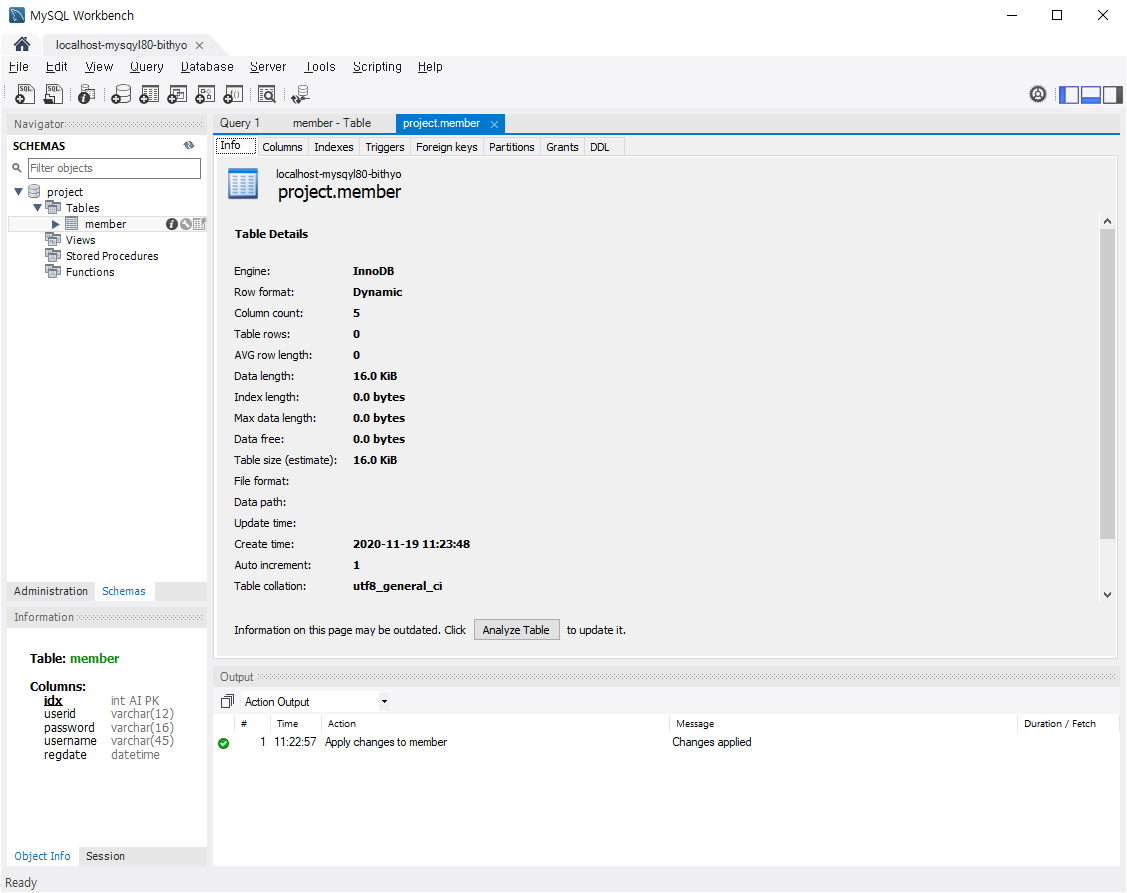Toggle the bottom output panel visibility
Screen dimensions: 1127x893
coord(1091,94)
